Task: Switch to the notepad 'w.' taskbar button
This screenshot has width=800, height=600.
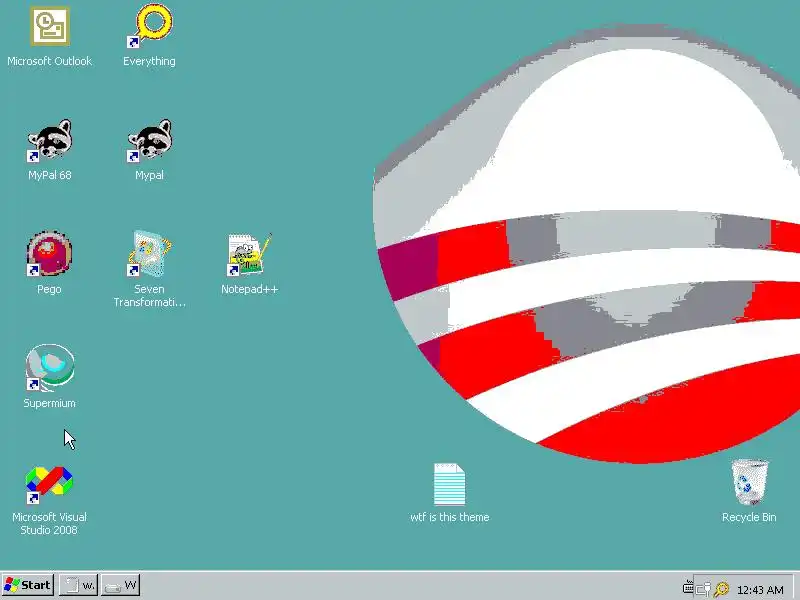Action: (78, 585)
